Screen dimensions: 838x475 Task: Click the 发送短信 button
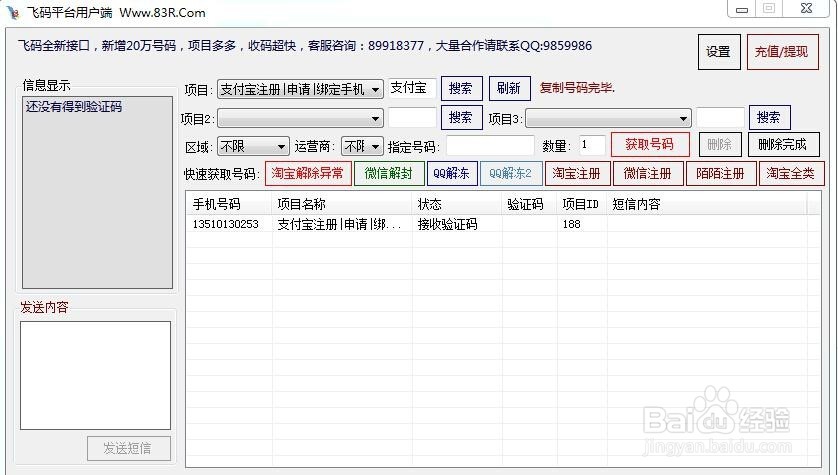pyautogui.click(x=129, y=448)
